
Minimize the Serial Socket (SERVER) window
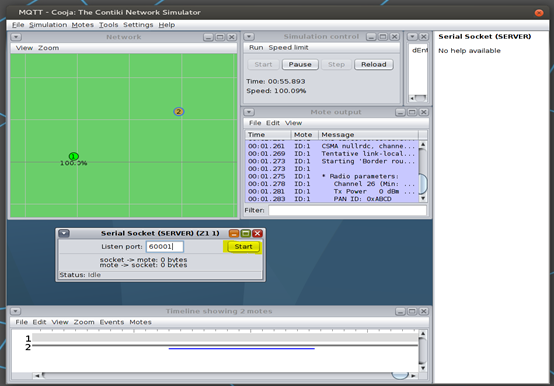(x=234, y=233)
